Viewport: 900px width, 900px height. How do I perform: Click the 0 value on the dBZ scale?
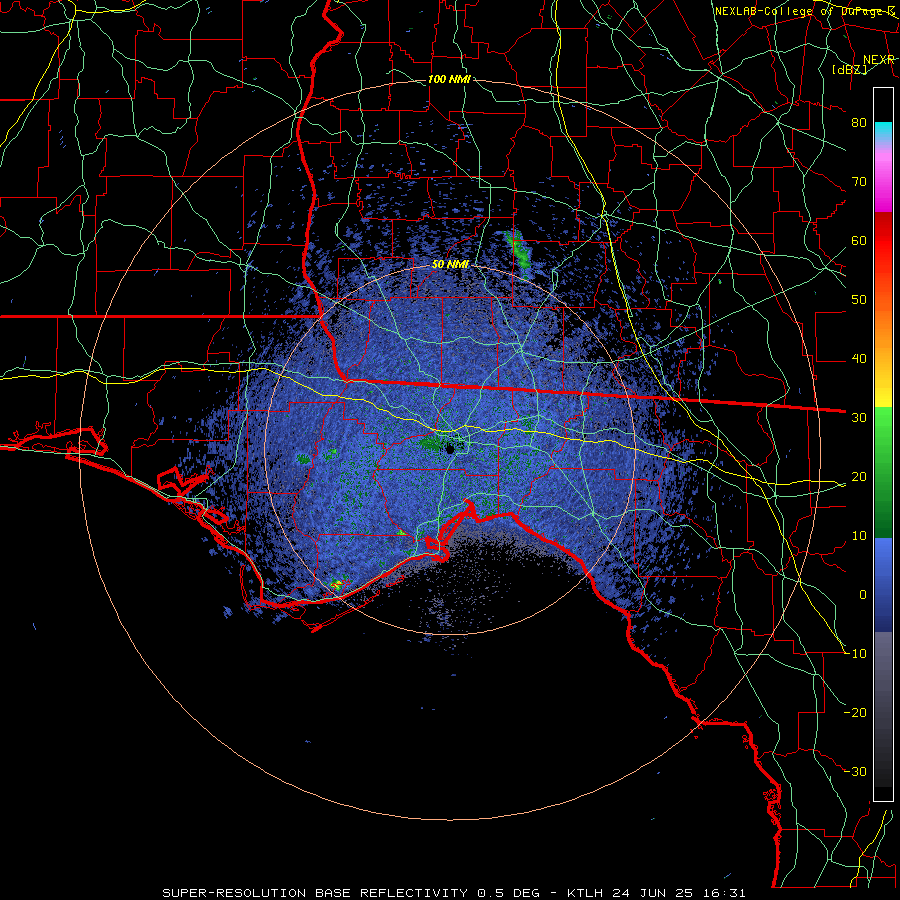[863, 595]
